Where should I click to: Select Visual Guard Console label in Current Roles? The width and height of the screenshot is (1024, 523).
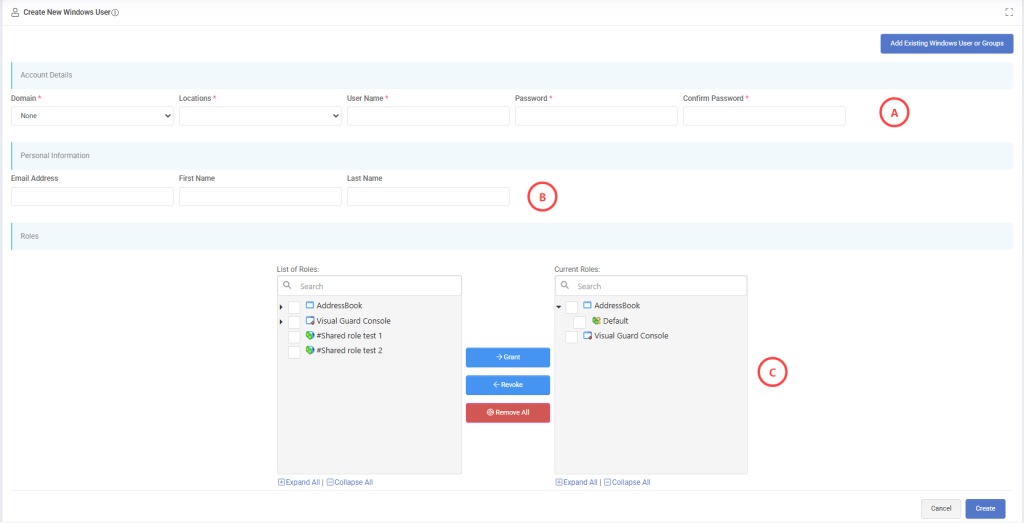[632, 336]
